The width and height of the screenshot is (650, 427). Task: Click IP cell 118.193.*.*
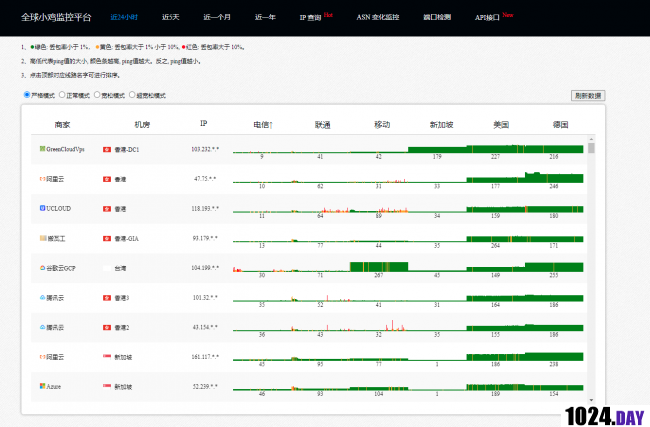[205, 209]
